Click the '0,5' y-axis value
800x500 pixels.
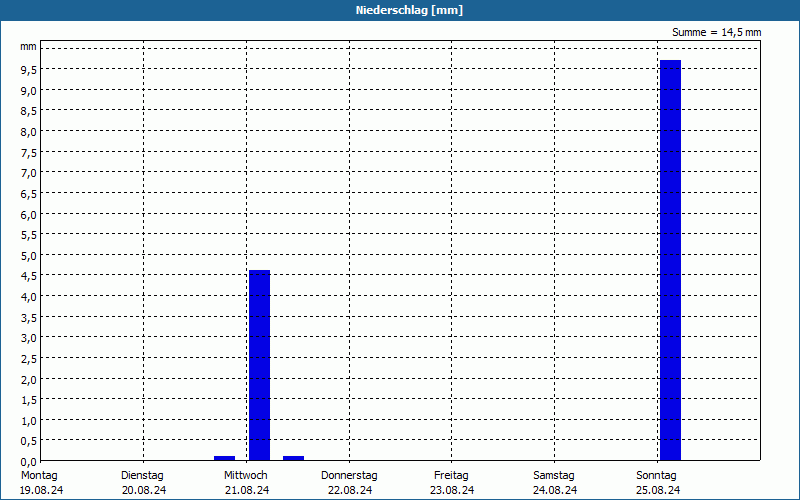coord(29,441)
